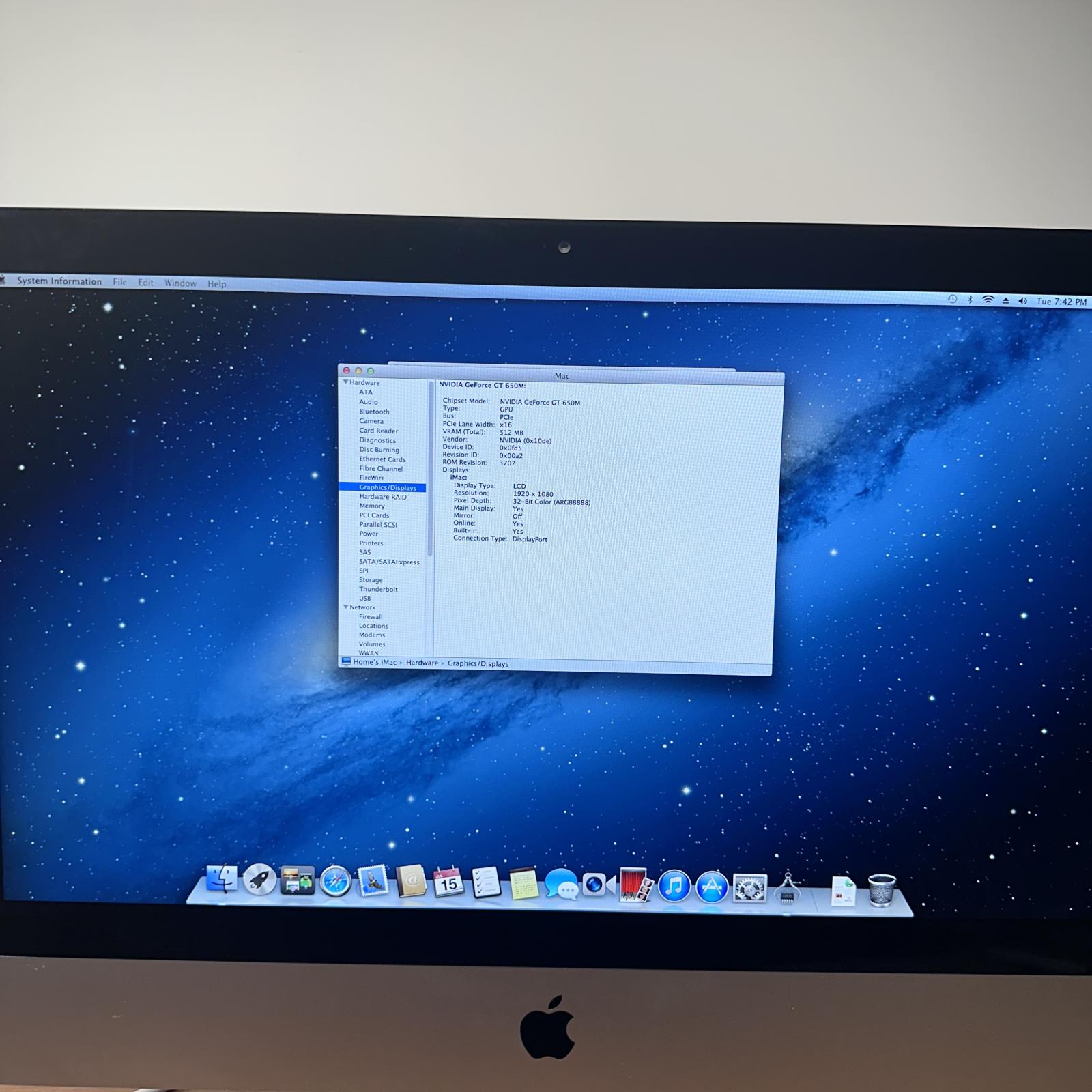
Task: Select Bluetooth in the Hardware list
Action: click(x=374, y=412)
